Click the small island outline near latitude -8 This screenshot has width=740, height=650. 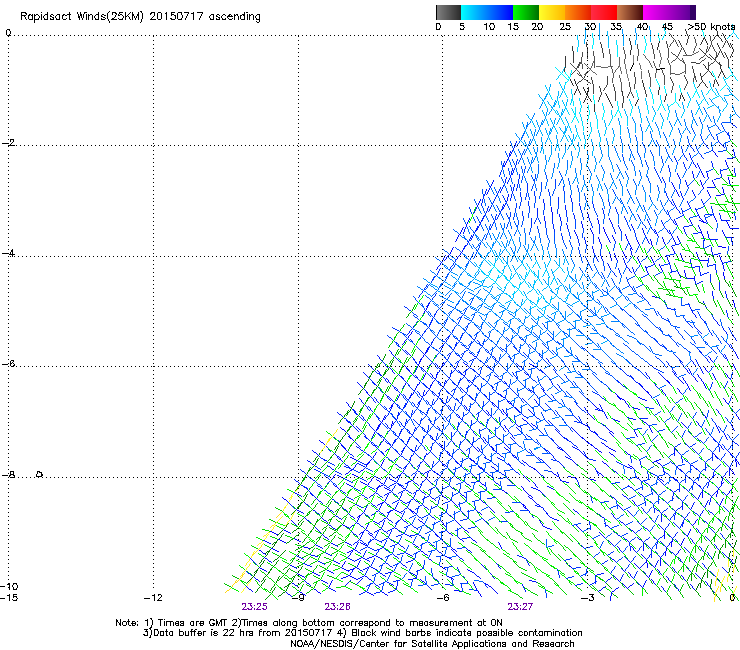40,474
